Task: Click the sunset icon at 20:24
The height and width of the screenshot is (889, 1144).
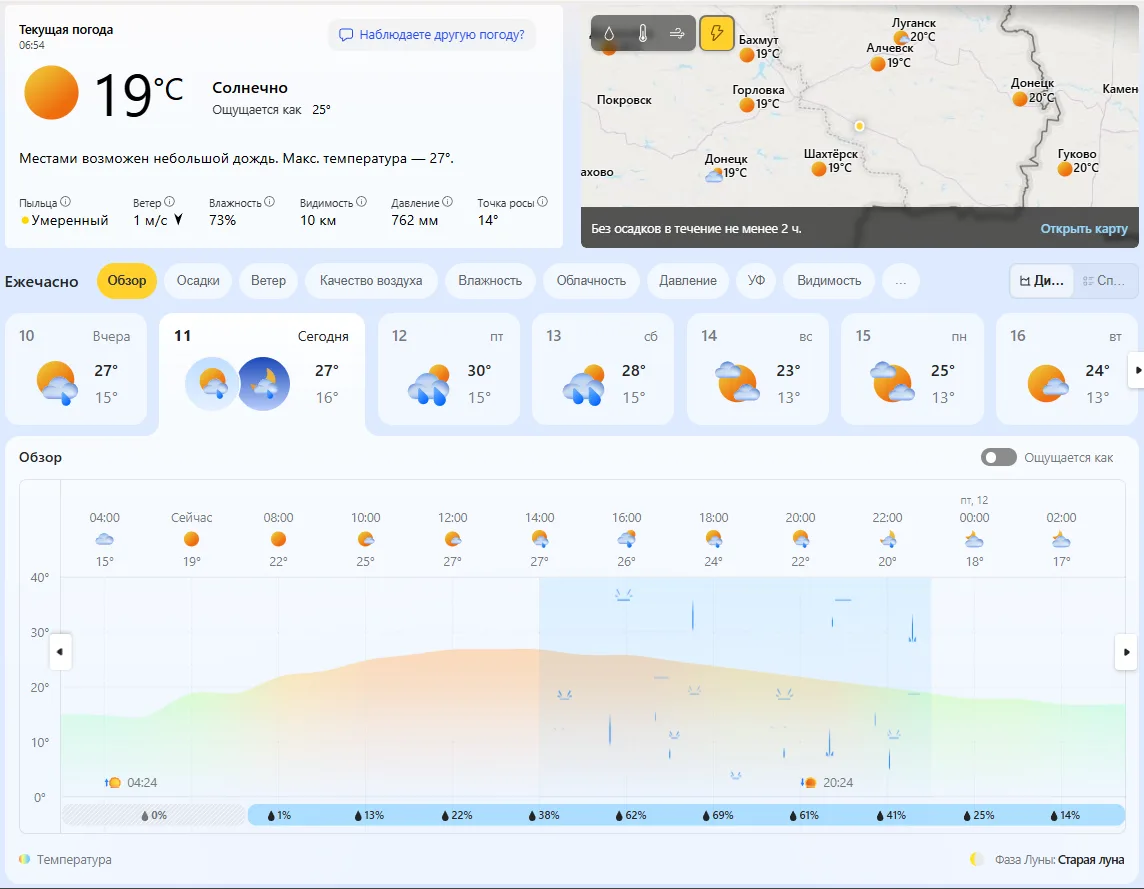Action: point(808,782)
